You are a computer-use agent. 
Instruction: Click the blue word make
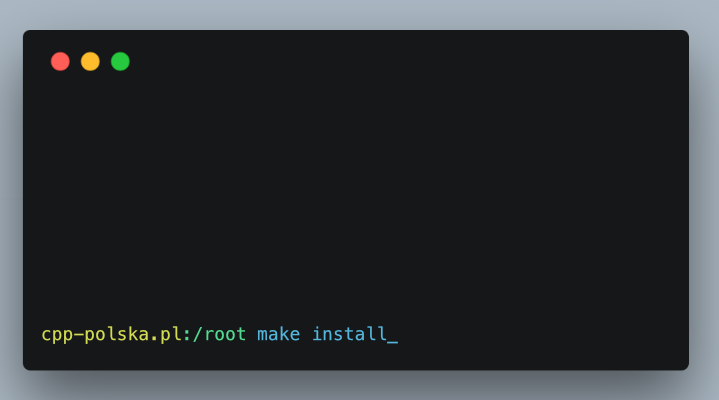point(278,334)
